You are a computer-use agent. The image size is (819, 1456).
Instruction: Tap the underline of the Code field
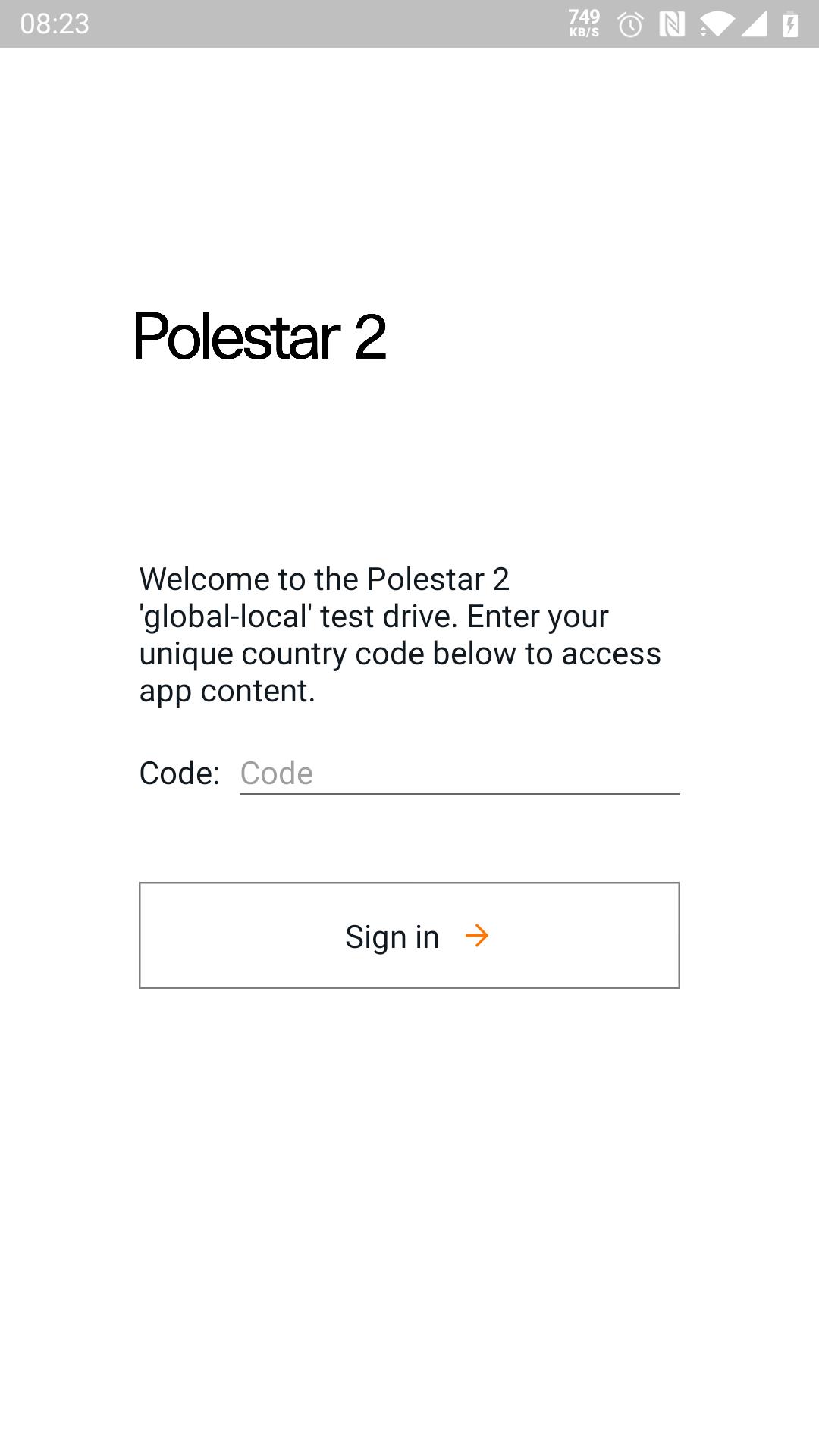click(x=460, y=794)
